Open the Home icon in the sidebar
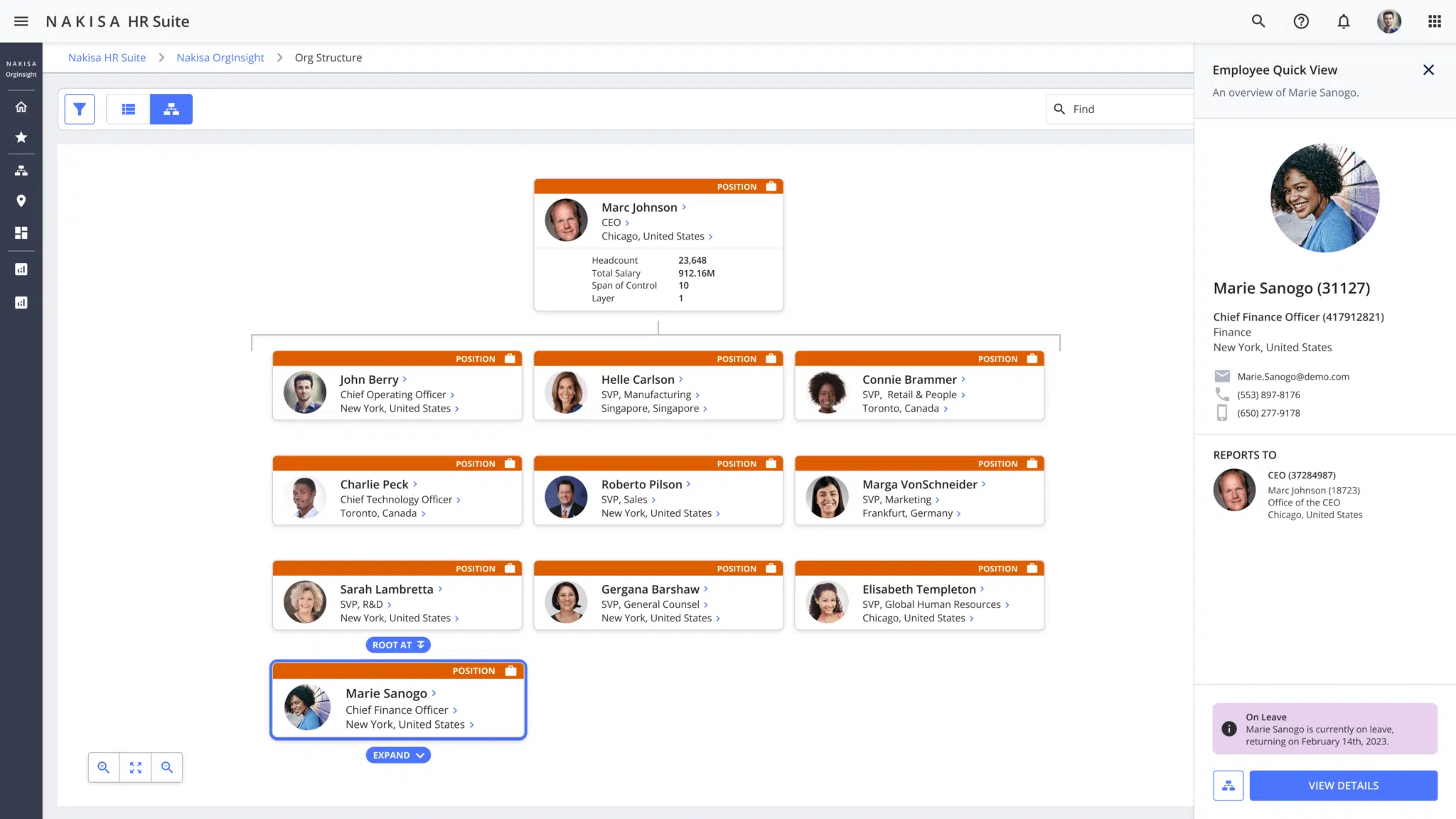This screenshot has height=819, width=1456. [21, 107]
